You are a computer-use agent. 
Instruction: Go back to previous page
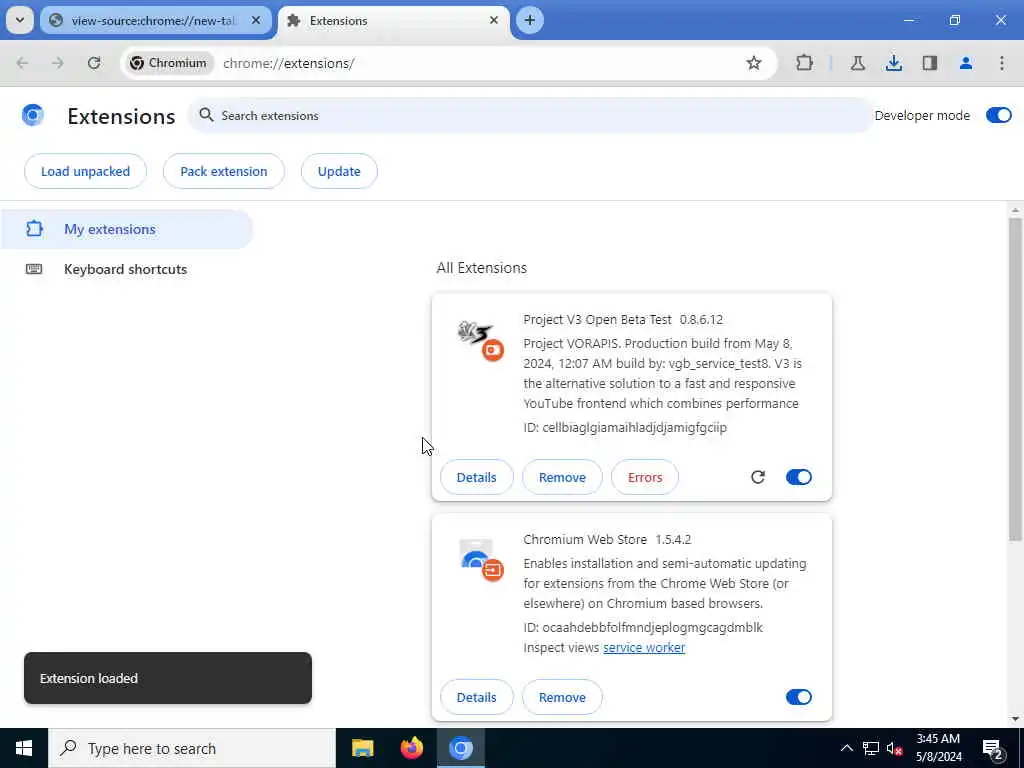pyautogui.click(x=22, y=63)
